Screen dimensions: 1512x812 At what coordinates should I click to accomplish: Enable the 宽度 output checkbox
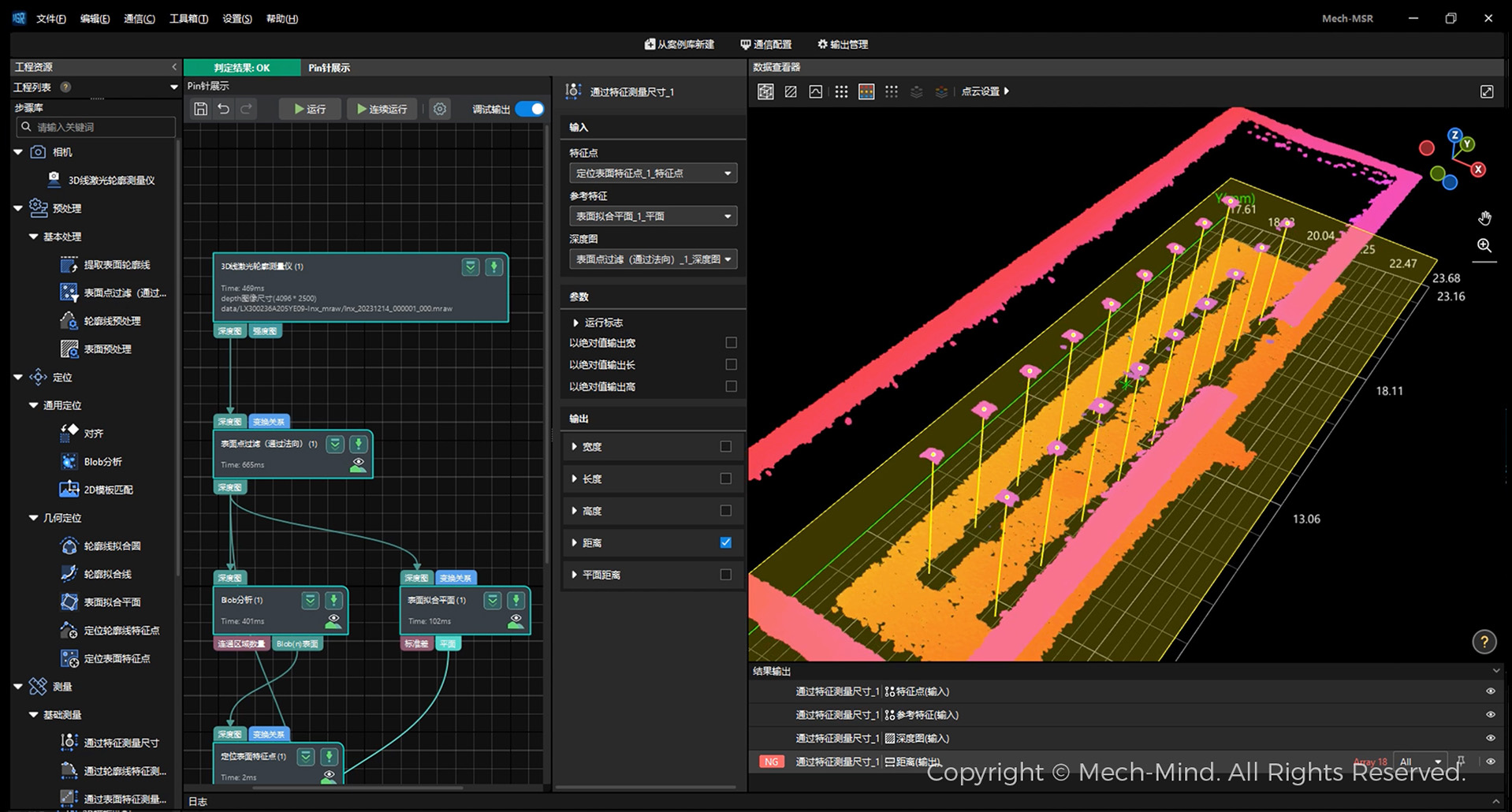click(725, 446)
